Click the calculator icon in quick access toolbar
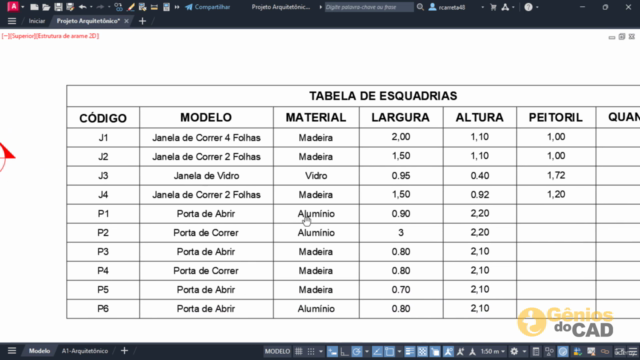 (x=166, y=7)
